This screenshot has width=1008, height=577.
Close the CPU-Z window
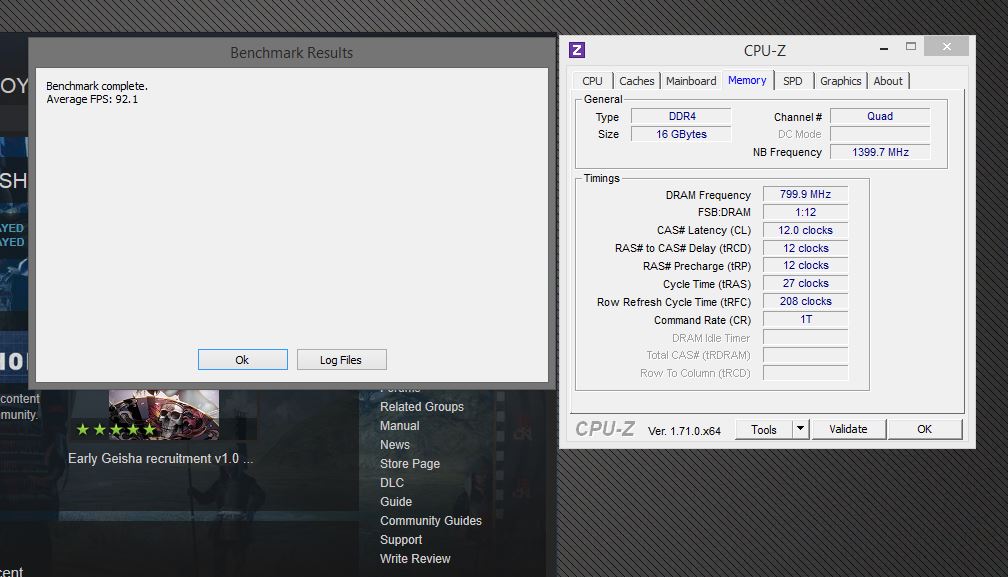(x=946, y=46)
